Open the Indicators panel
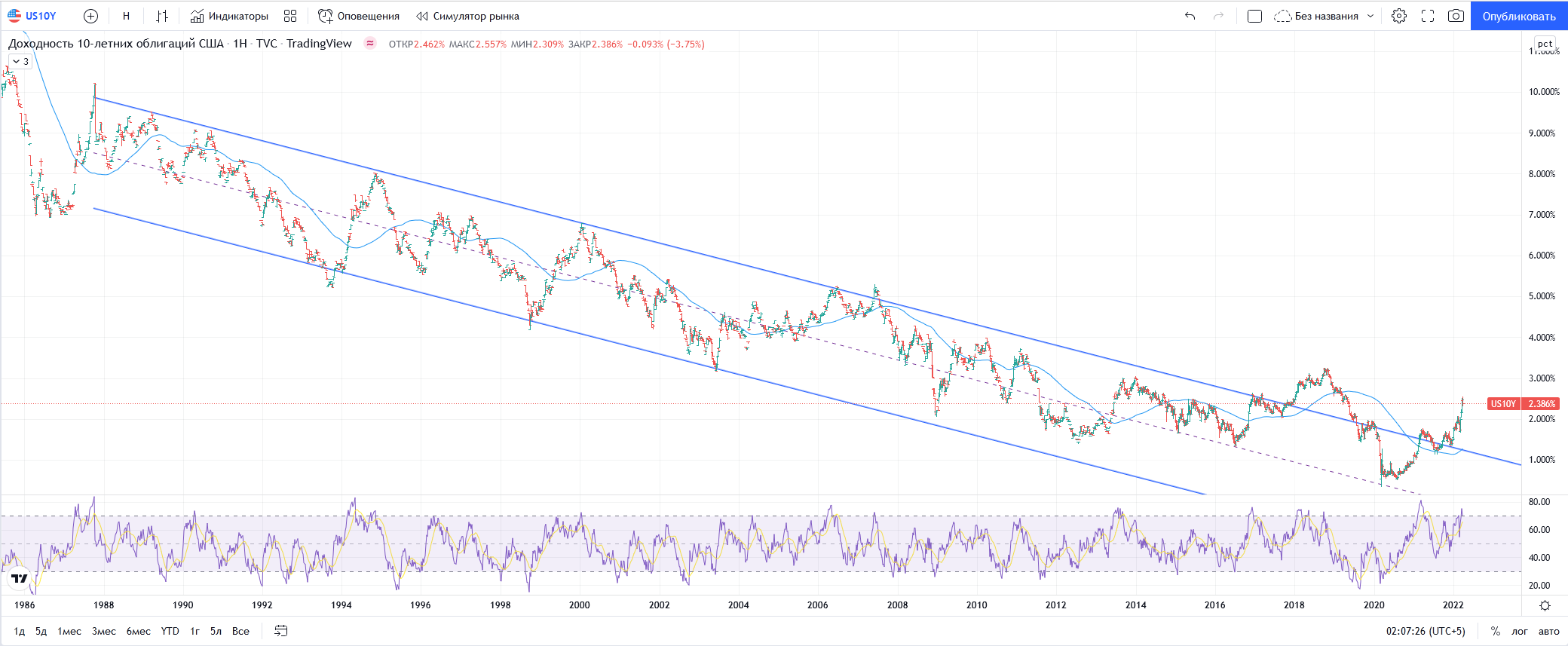 pyautogui.click(x=229, y=16)
